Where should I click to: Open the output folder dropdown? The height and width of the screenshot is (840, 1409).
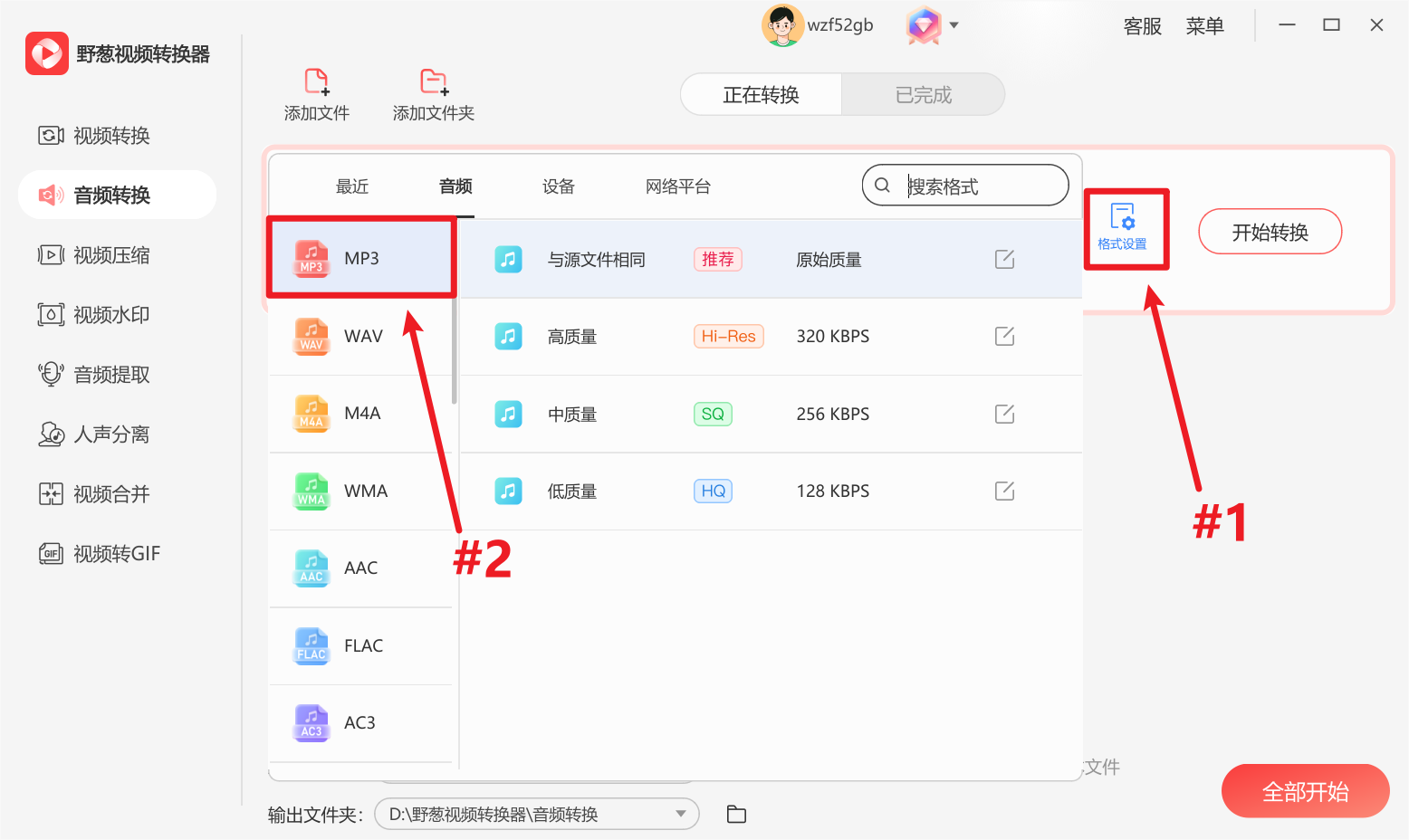click(681, 814)
